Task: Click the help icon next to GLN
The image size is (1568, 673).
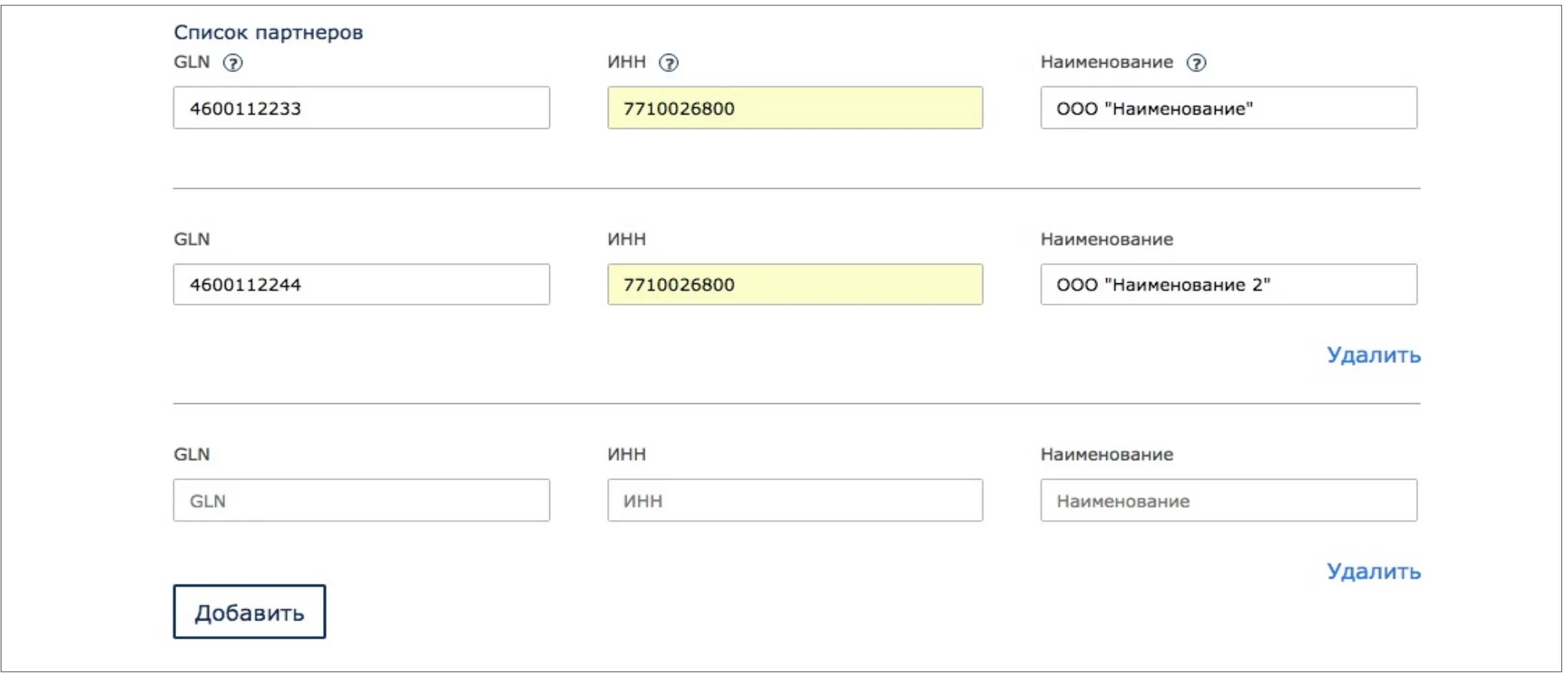Action: 233,63
